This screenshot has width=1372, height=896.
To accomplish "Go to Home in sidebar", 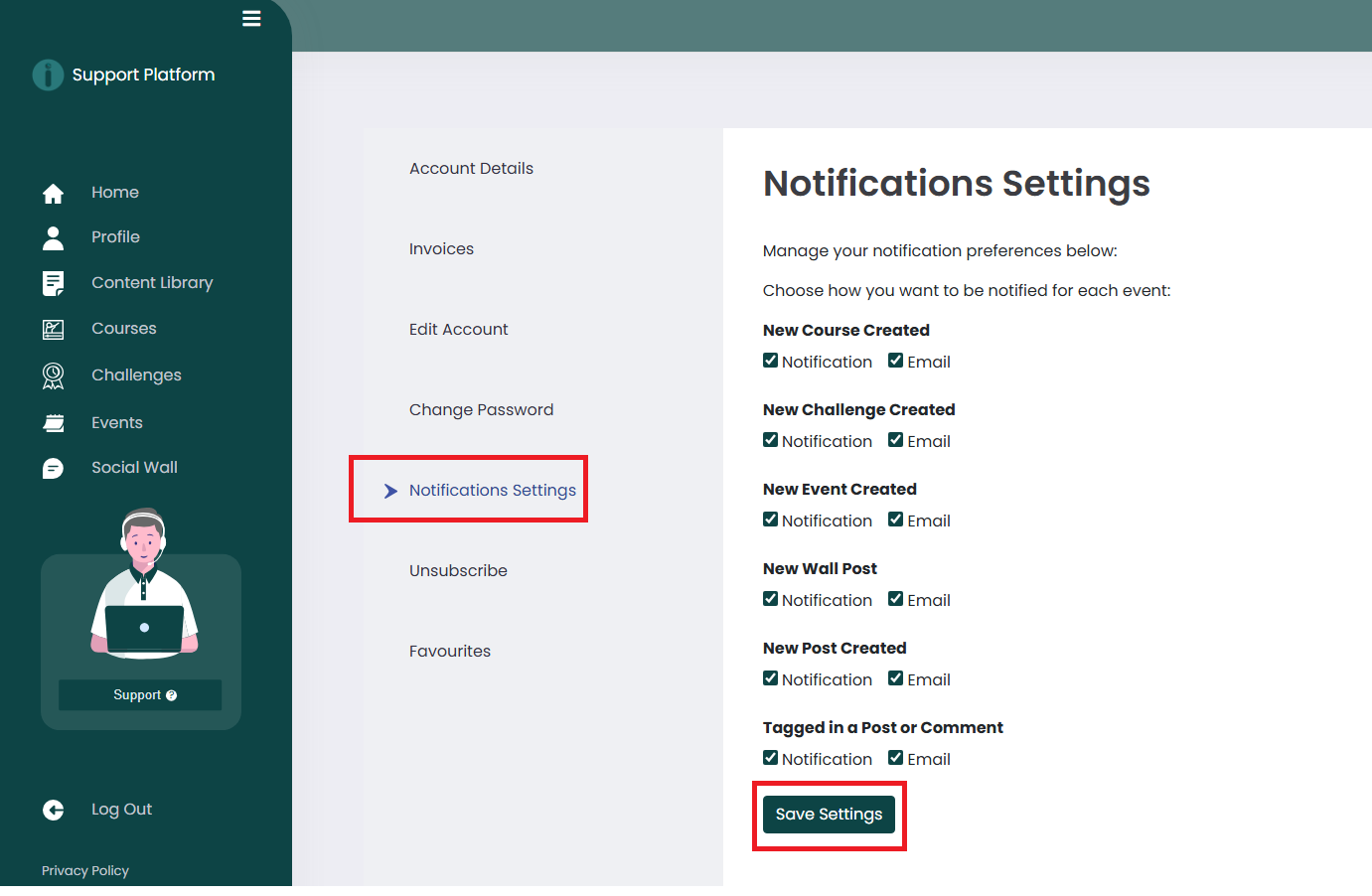I will pos(115,193).
